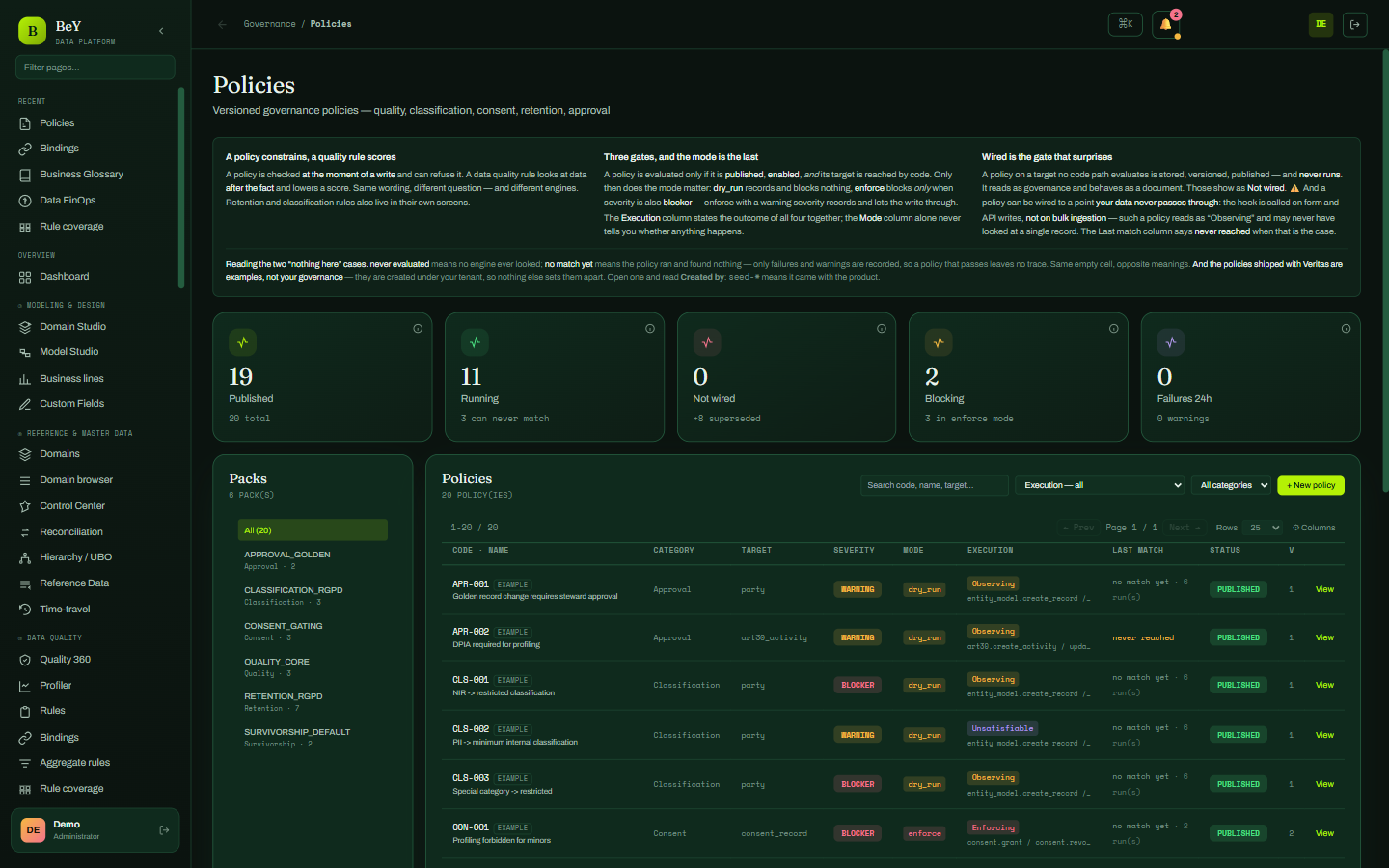1389x868 pixels.
Task: Click the Control Center star icon
Action: 25,506
